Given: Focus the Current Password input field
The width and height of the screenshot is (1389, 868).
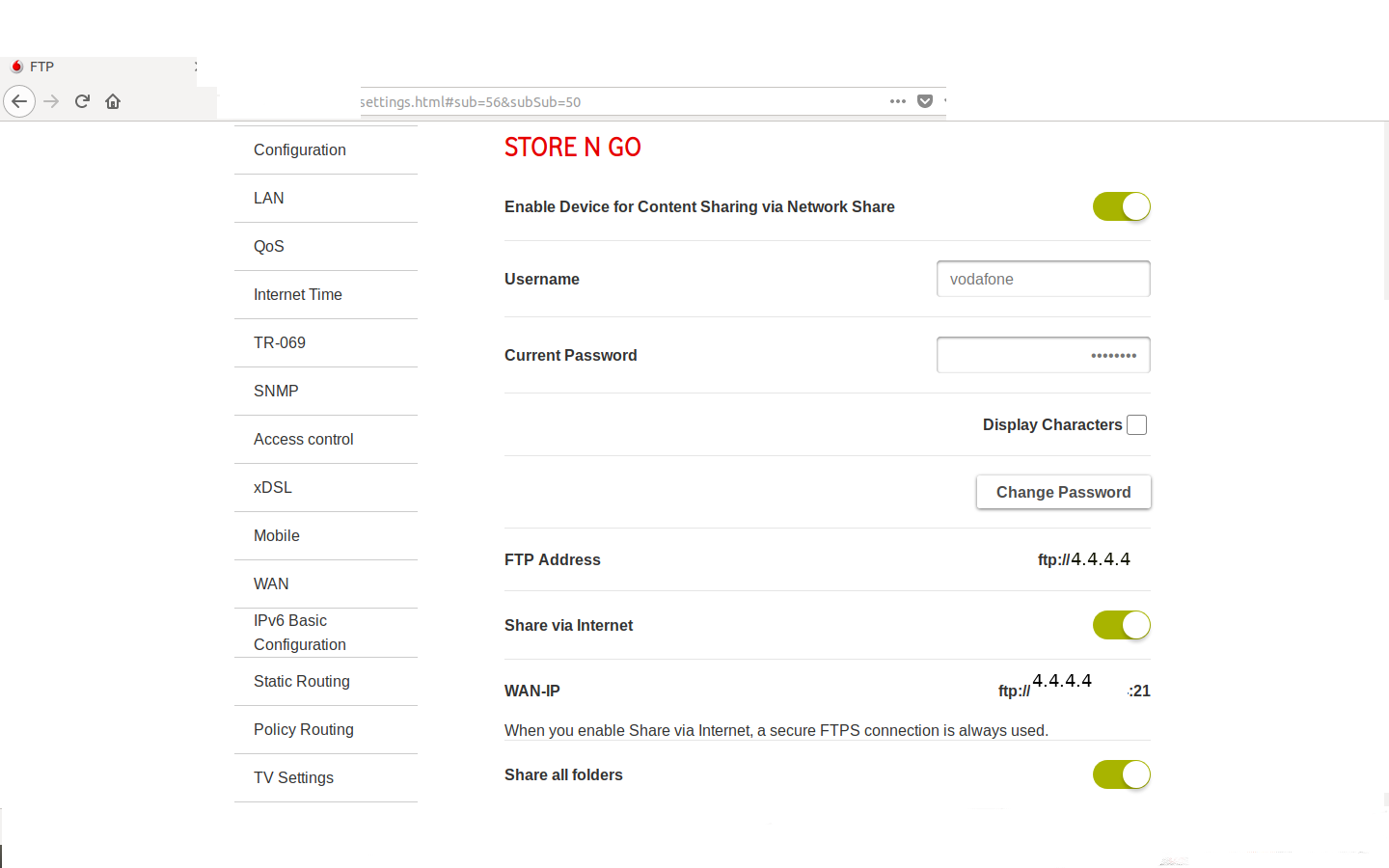Looking at the screenshot, I should click(x=1043, y=355).
